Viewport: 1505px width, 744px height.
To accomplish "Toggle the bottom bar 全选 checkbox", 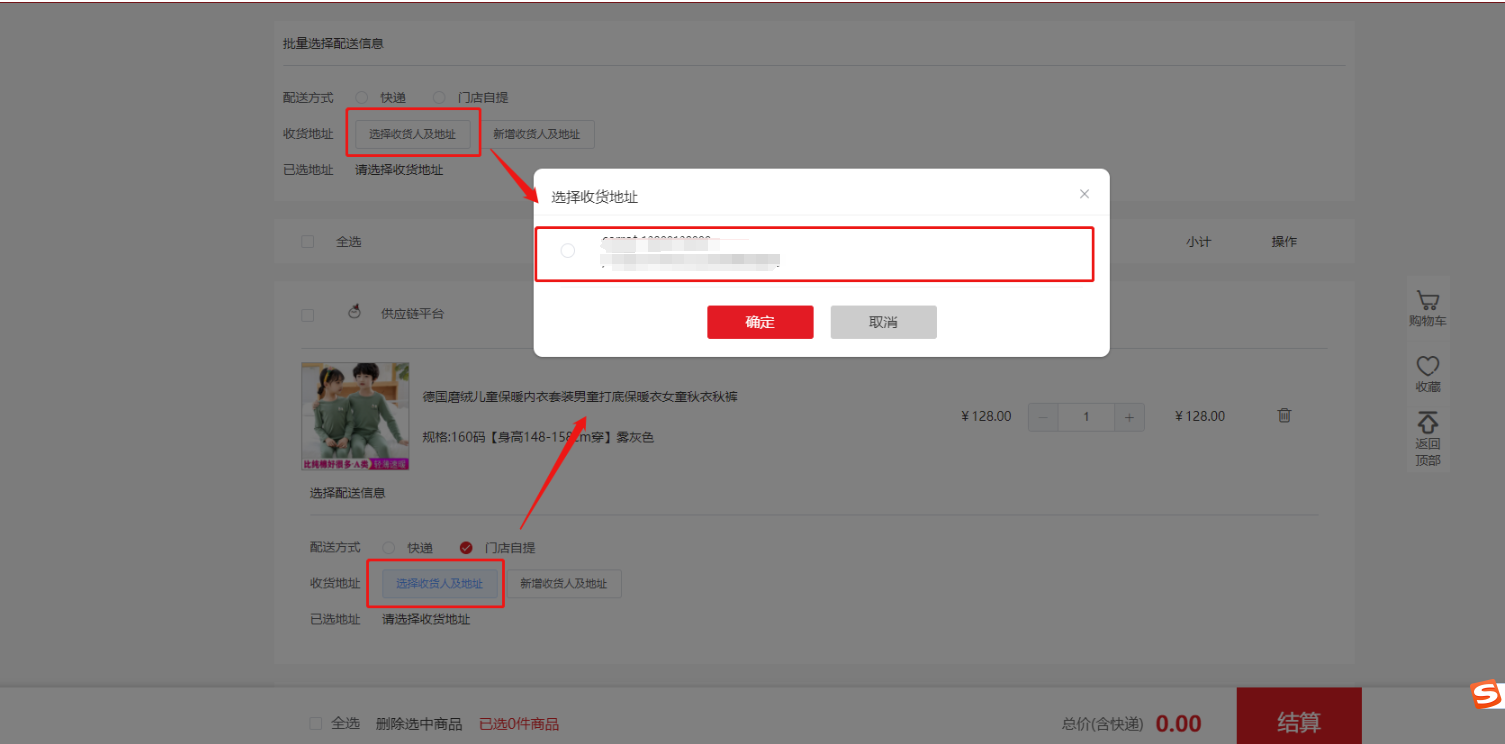I will [x=315, y=723].
